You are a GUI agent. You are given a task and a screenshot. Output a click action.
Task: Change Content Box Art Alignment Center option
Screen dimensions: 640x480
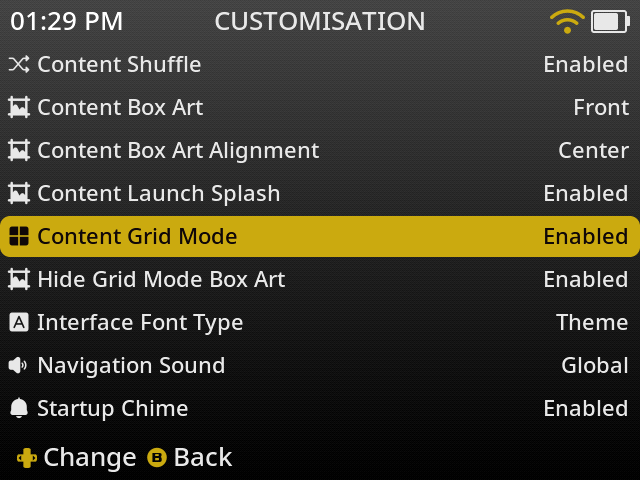point(593,151)
